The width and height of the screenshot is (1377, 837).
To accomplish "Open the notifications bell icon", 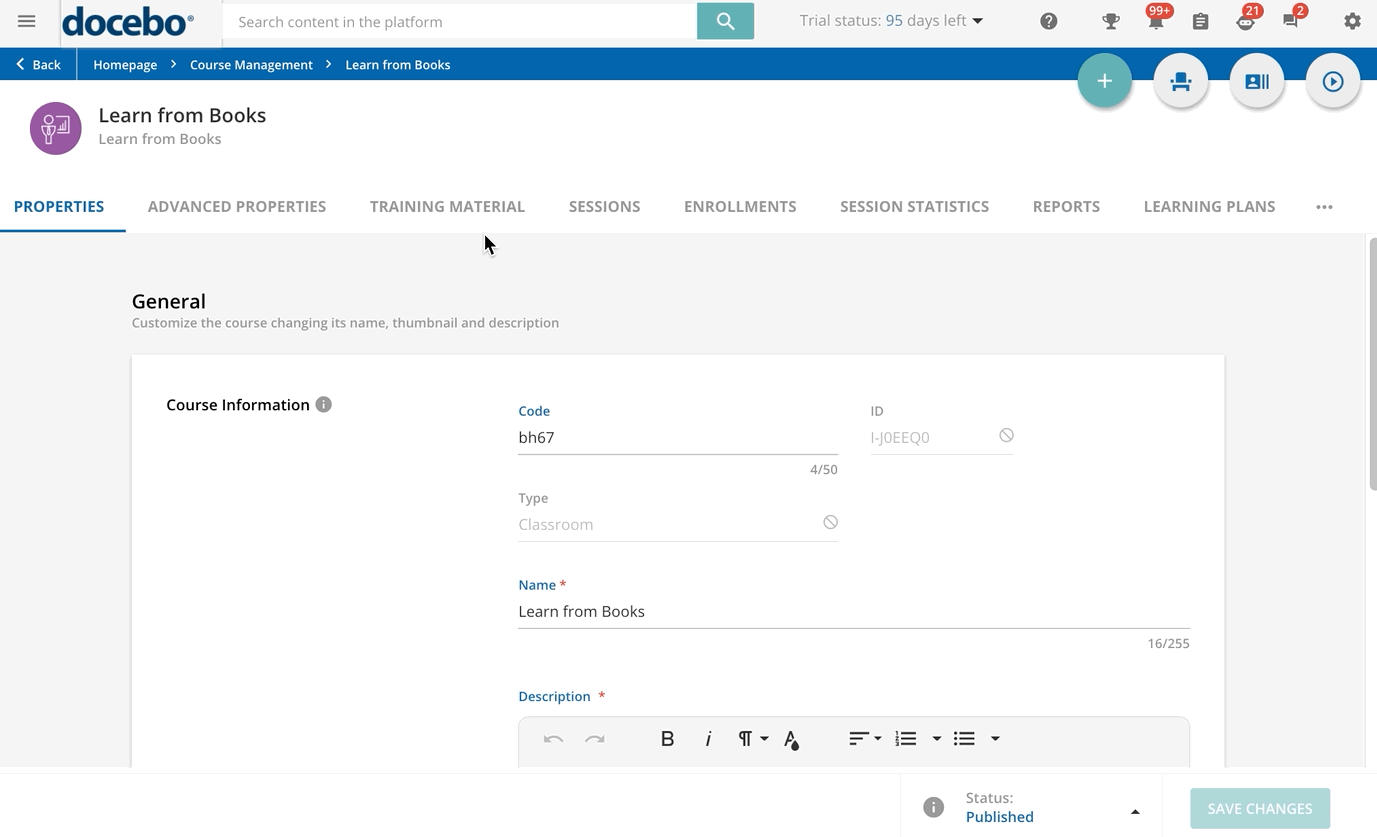I will click(1155, 22).
